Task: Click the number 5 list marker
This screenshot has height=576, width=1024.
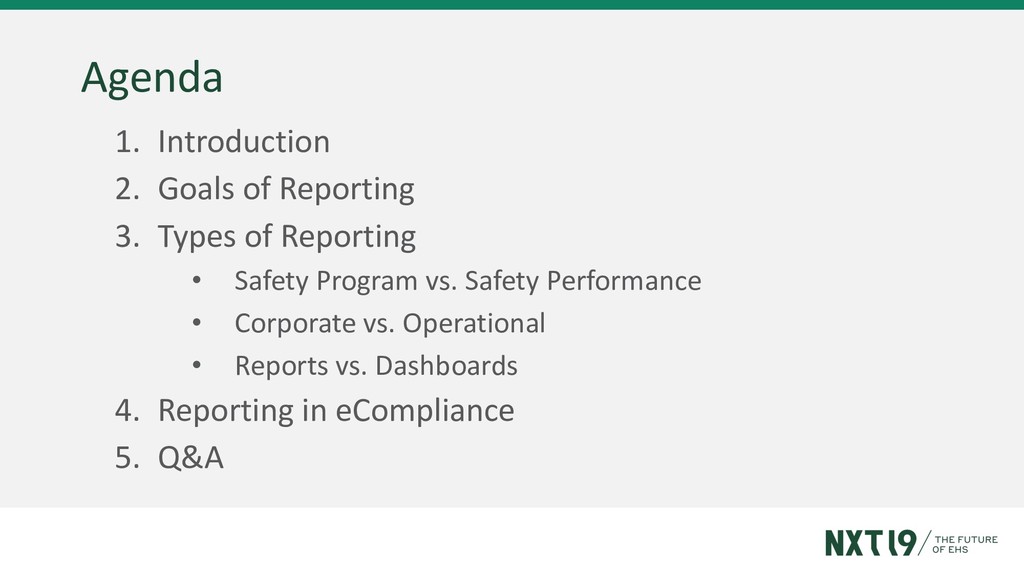Action: coord(127,458)
